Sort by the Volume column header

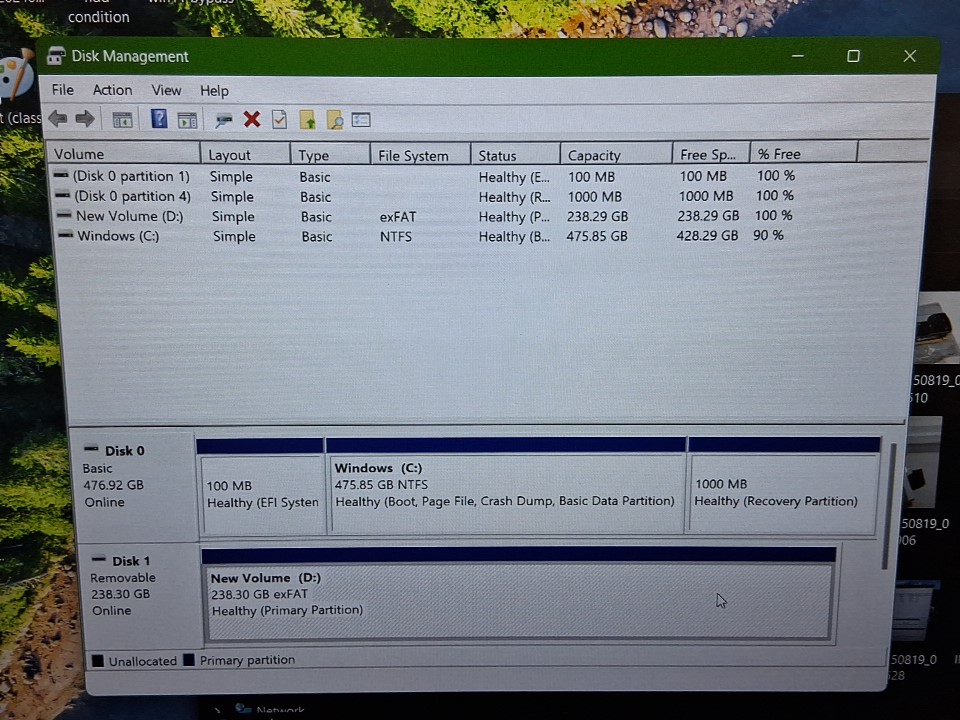click(x=124, y=154)
